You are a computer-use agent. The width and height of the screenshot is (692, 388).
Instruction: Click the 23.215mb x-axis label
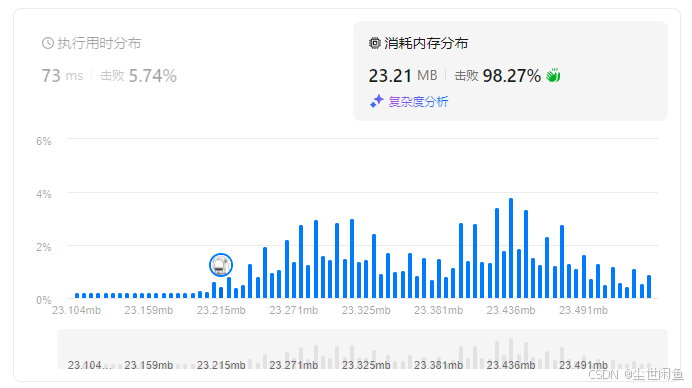(x=221, y=310)
